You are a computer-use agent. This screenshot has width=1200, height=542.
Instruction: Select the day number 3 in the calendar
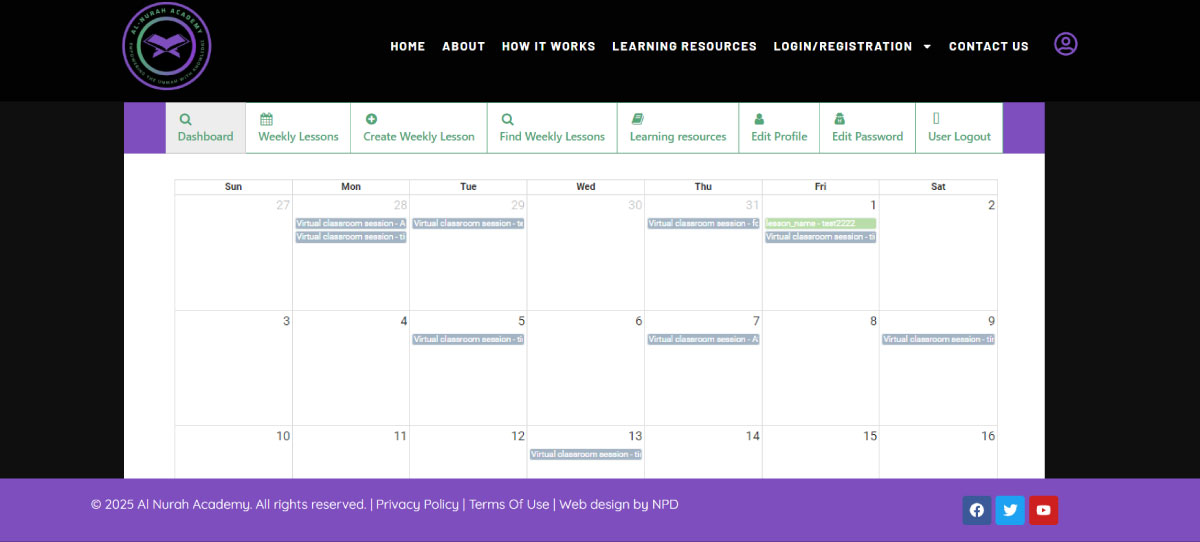[x=286, y=321]
